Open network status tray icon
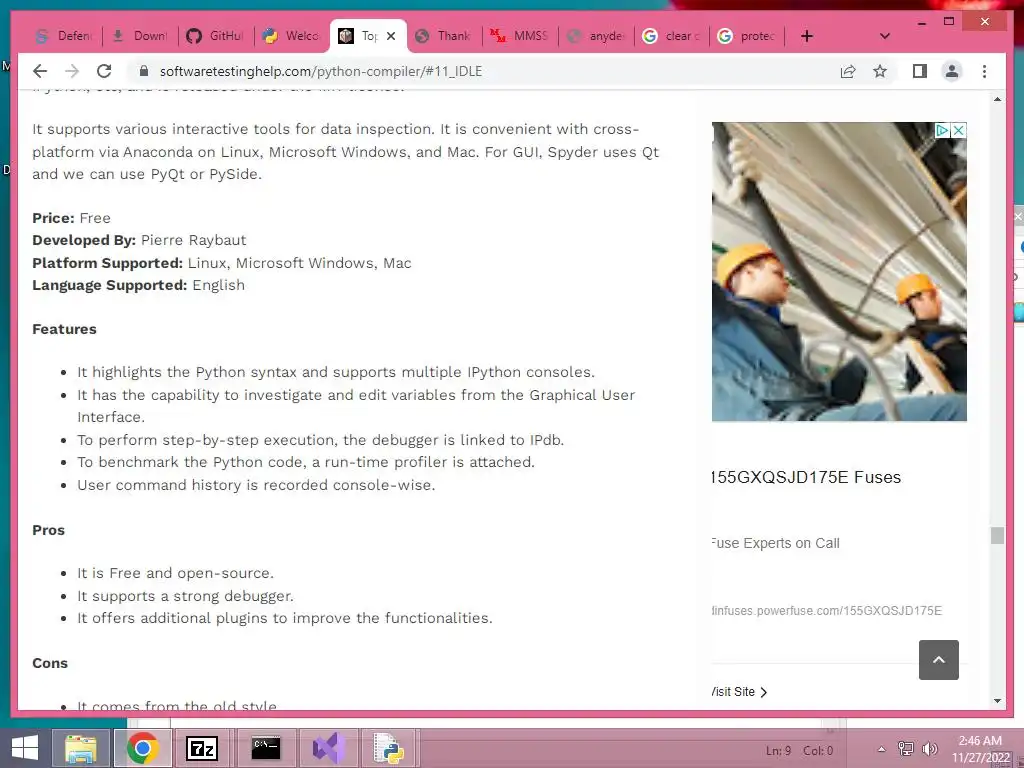The width and height of the screenshot is (1024, 768). (x=906, y=749)
